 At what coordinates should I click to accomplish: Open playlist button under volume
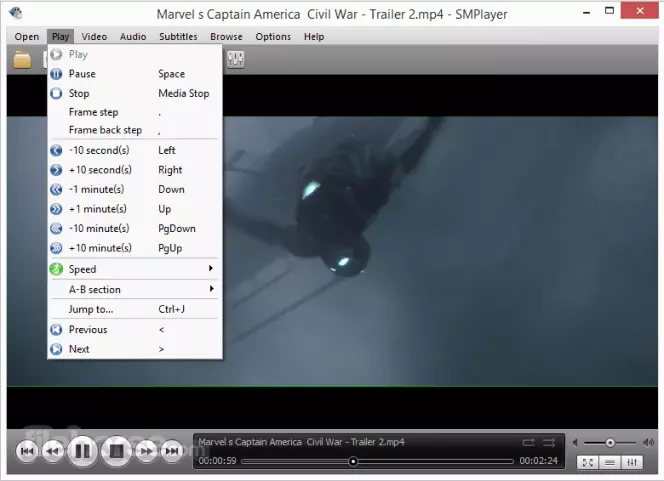pyautogui.click(x=610, y=462)
